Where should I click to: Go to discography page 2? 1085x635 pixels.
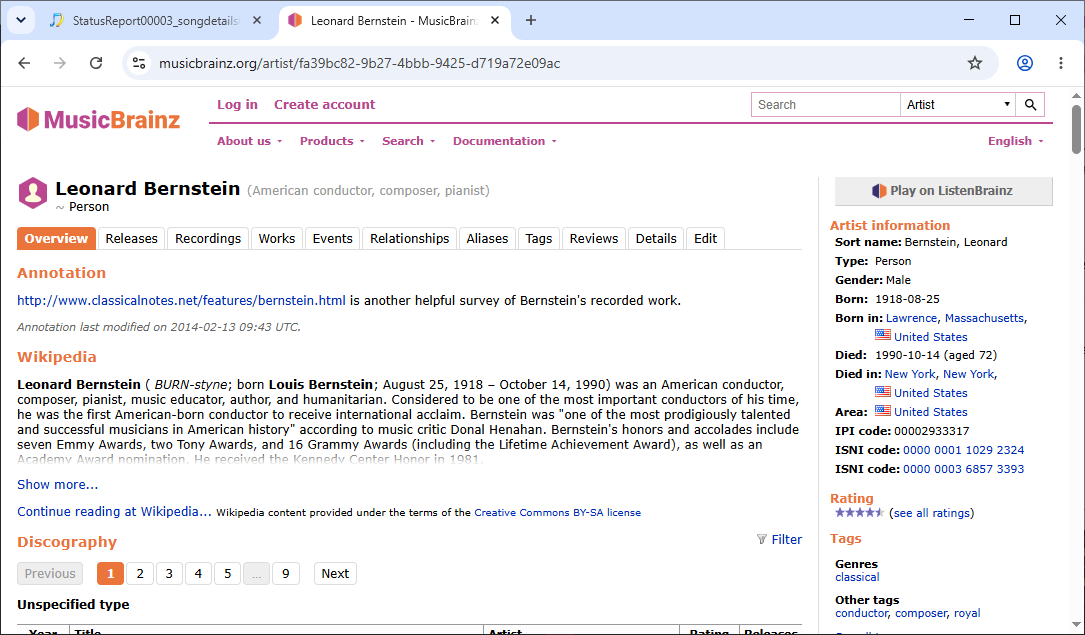[x=140, y=573]
